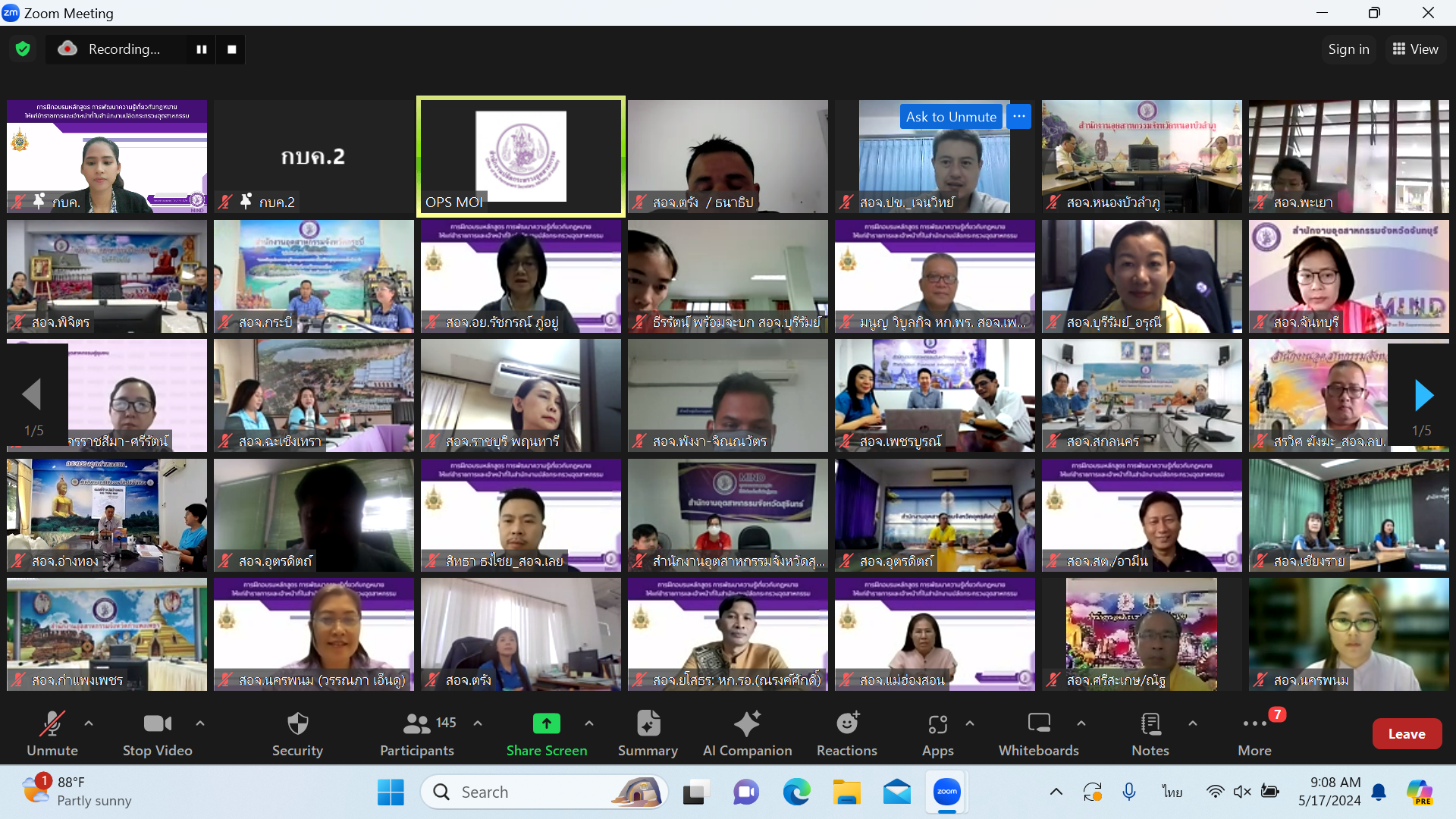Click the green encryption shield icon

click(23, 49)
